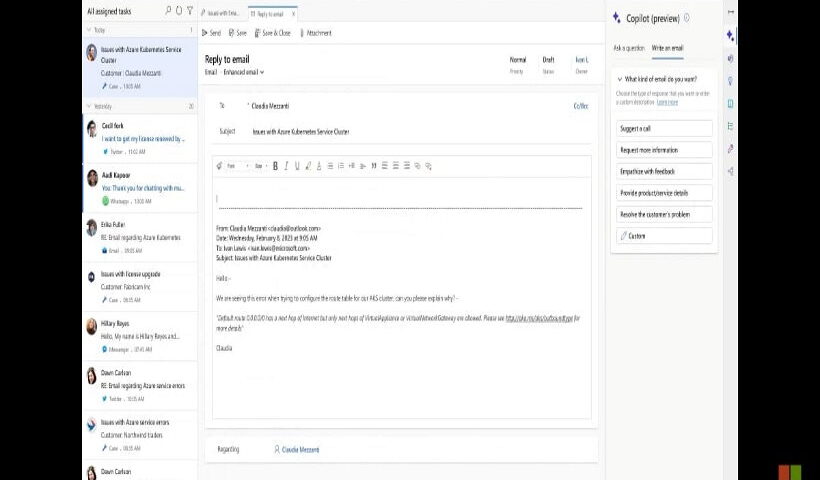The width and height of the screenshot is (820, 480).
Task: Click the text highlight color icon
Action: click(x=308, y=166)
